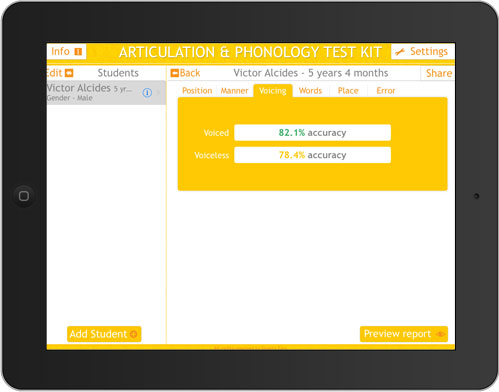Open the Error tab
499x392 pixels.
tap(386, 91)
